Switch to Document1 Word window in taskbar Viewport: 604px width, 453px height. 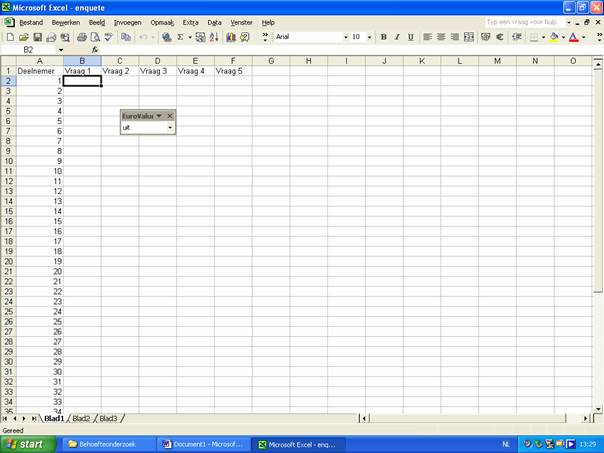[x=203, y=444]
